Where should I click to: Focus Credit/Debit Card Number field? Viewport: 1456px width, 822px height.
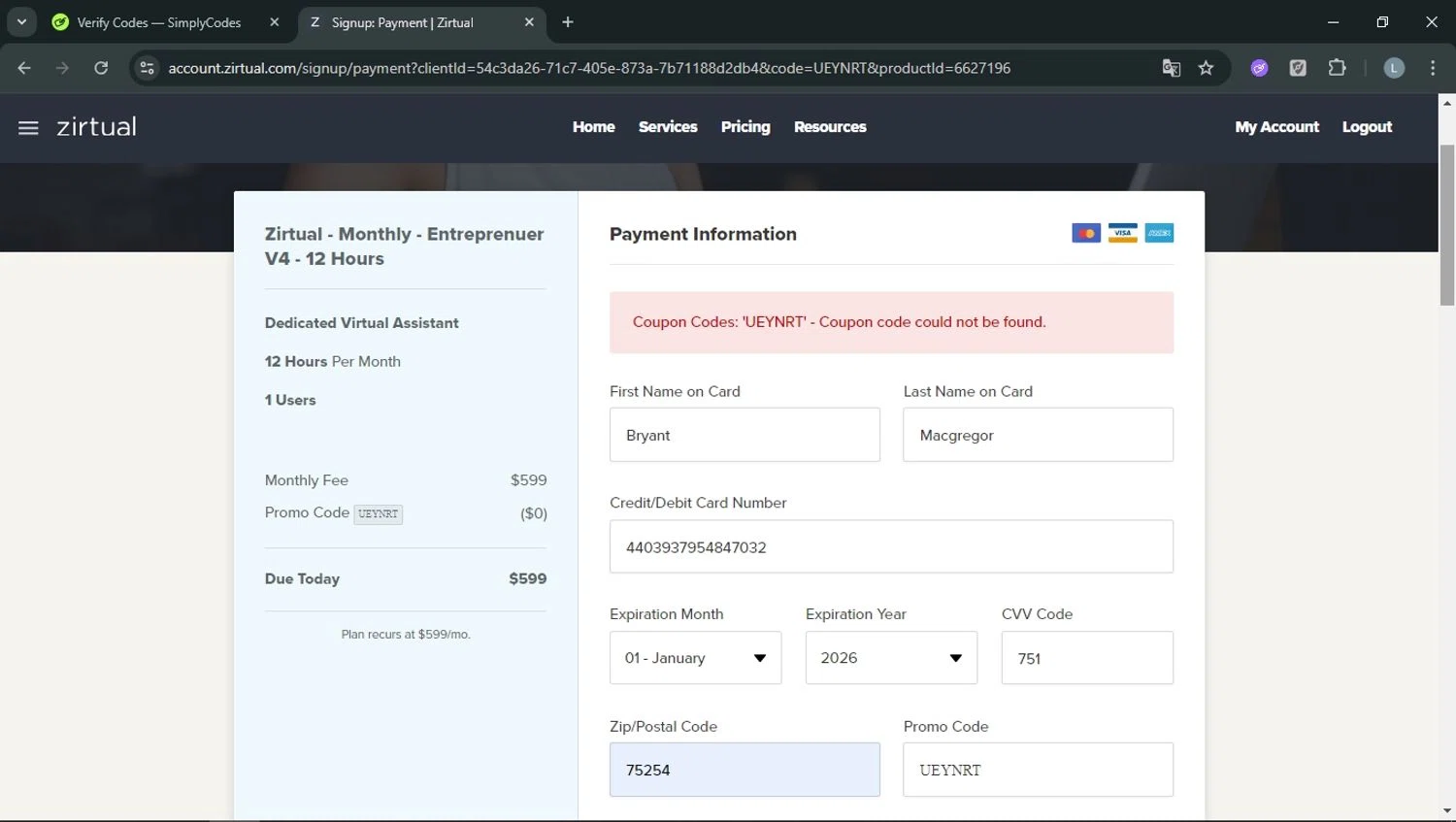(x=891, y=546)
